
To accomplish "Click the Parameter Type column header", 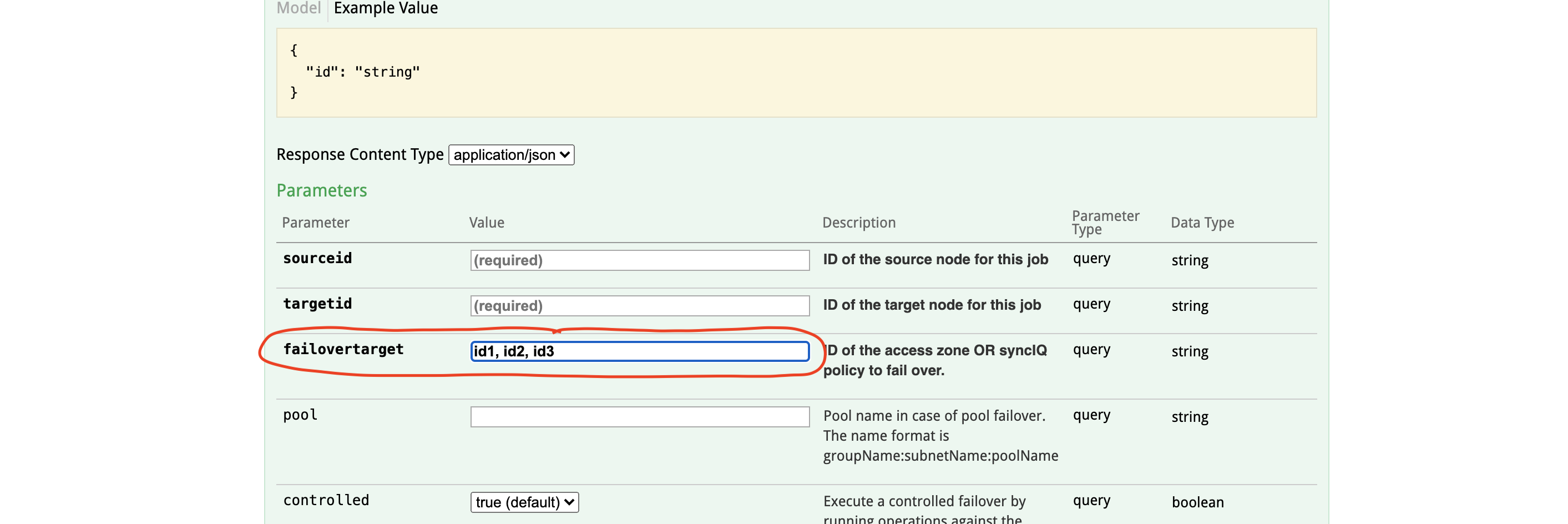I will coord(1106,223).
